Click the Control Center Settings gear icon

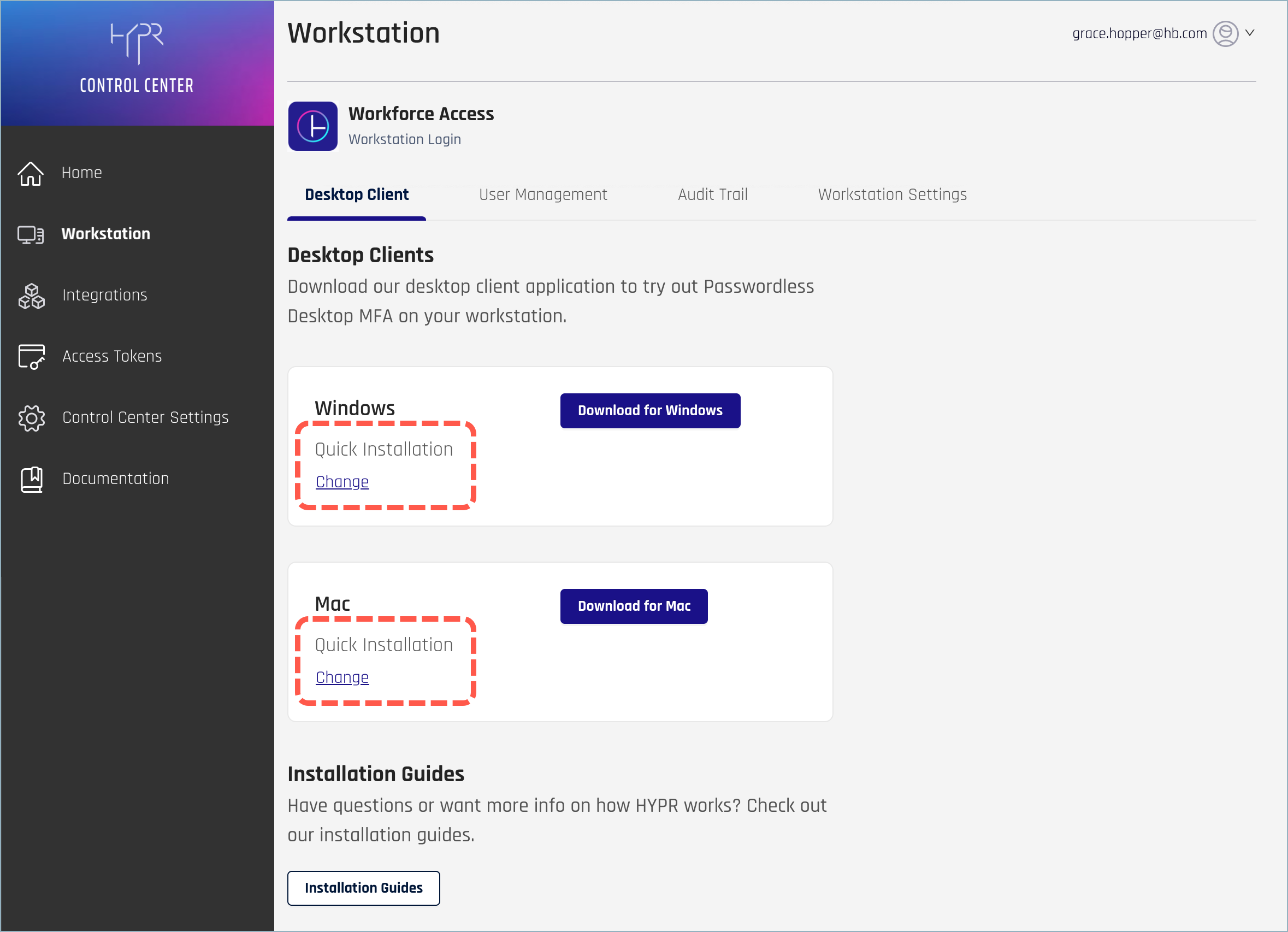pos(31,418)
